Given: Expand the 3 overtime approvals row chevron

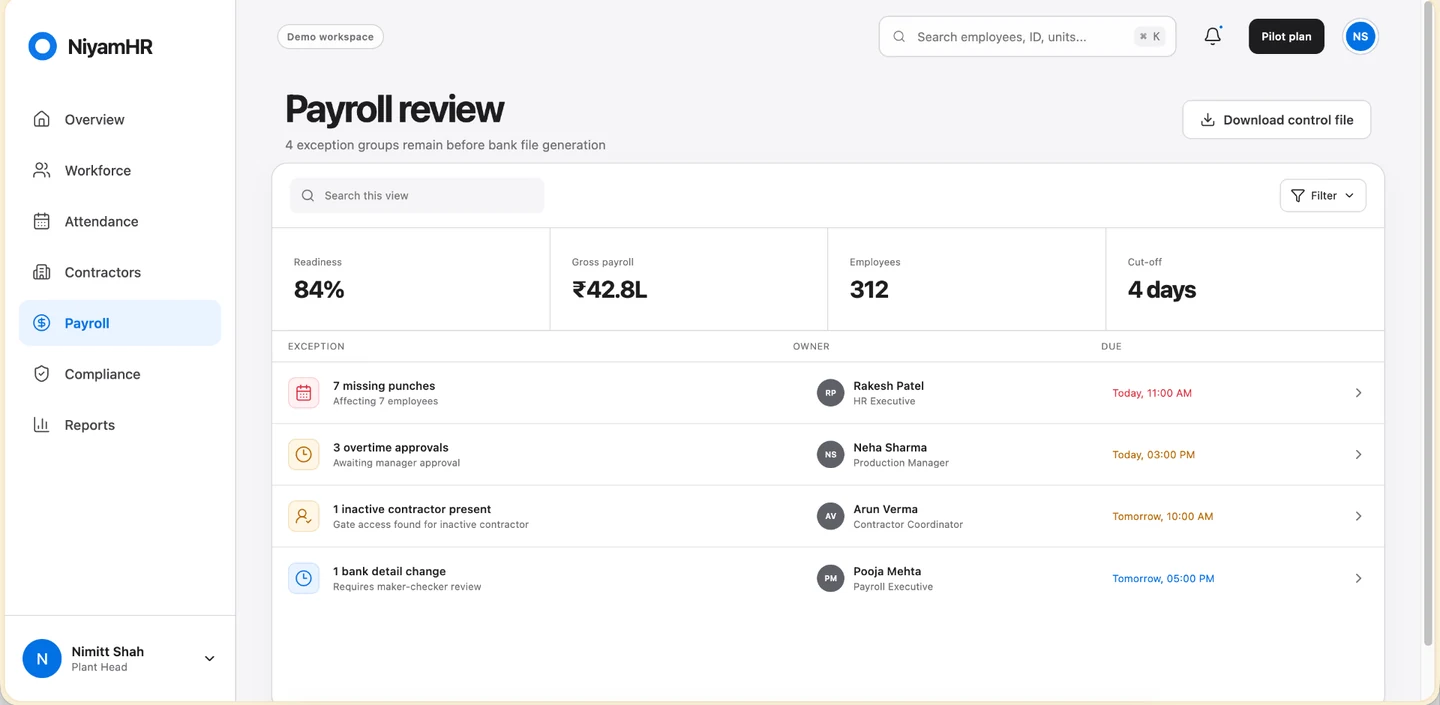Looking at the screenshot, I should (1358, 455).
